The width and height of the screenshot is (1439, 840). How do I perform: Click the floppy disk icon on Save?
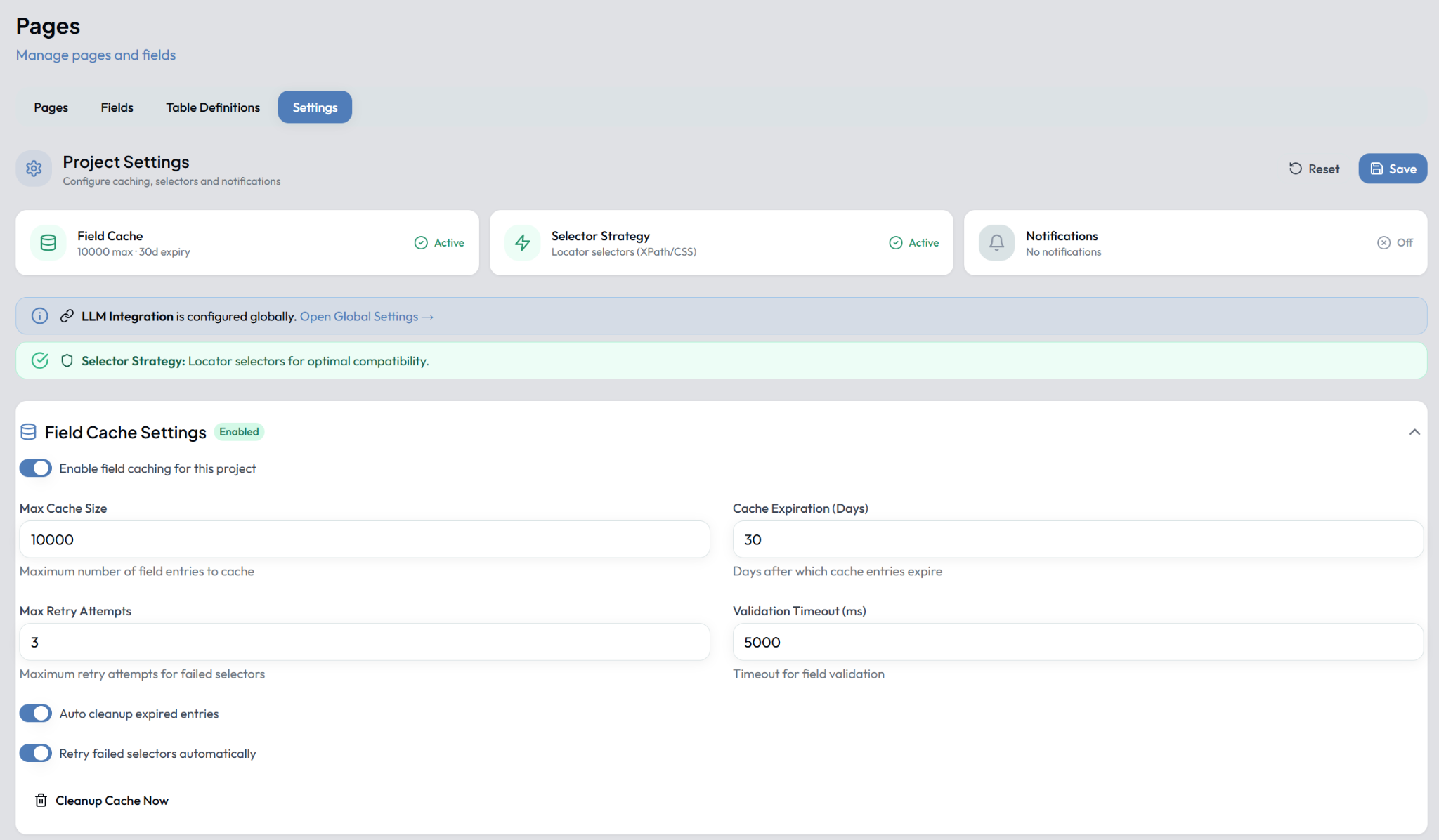click(1377, 169)
